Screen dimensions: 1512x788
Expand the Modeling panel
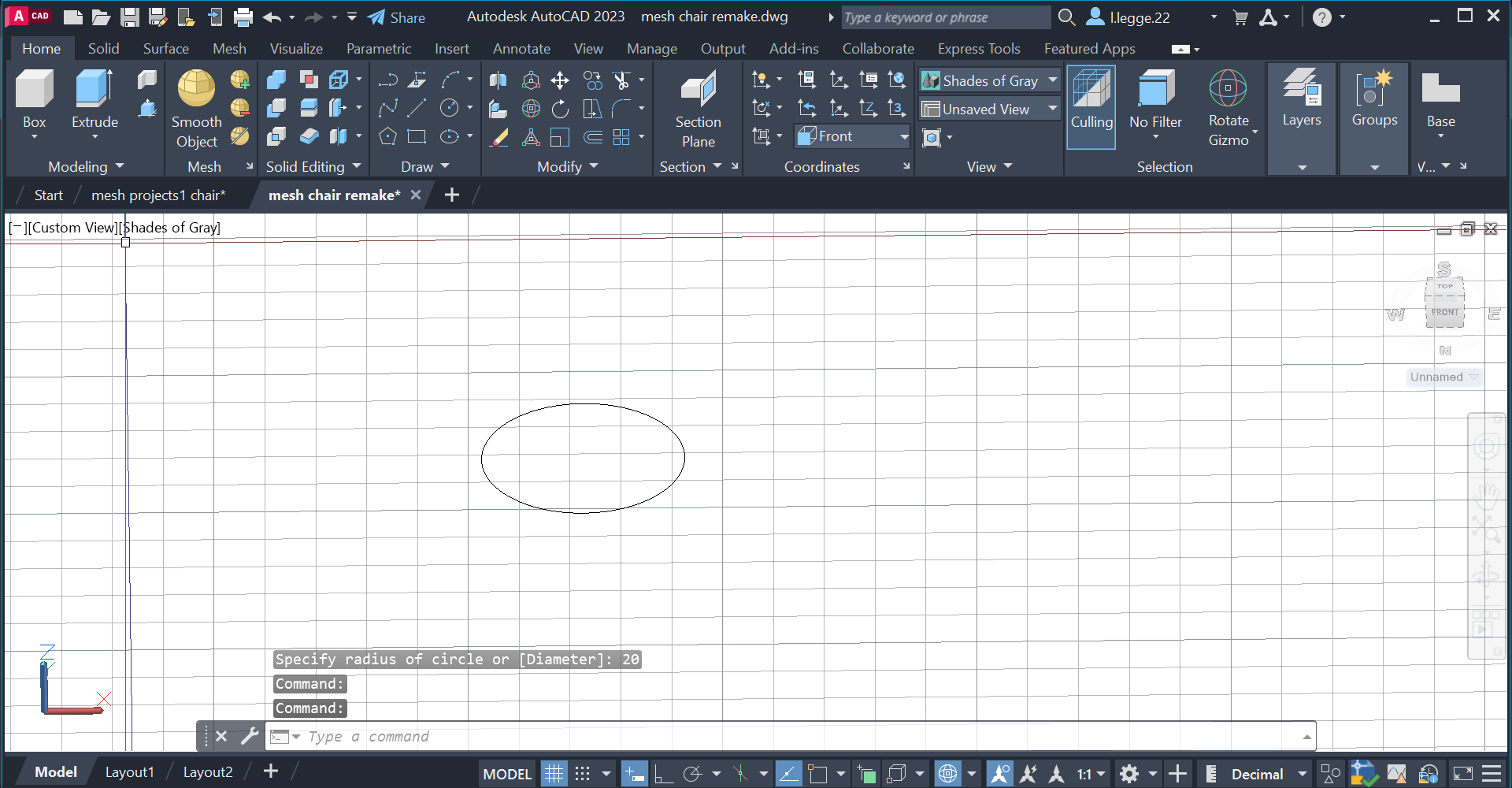point(86,166)
